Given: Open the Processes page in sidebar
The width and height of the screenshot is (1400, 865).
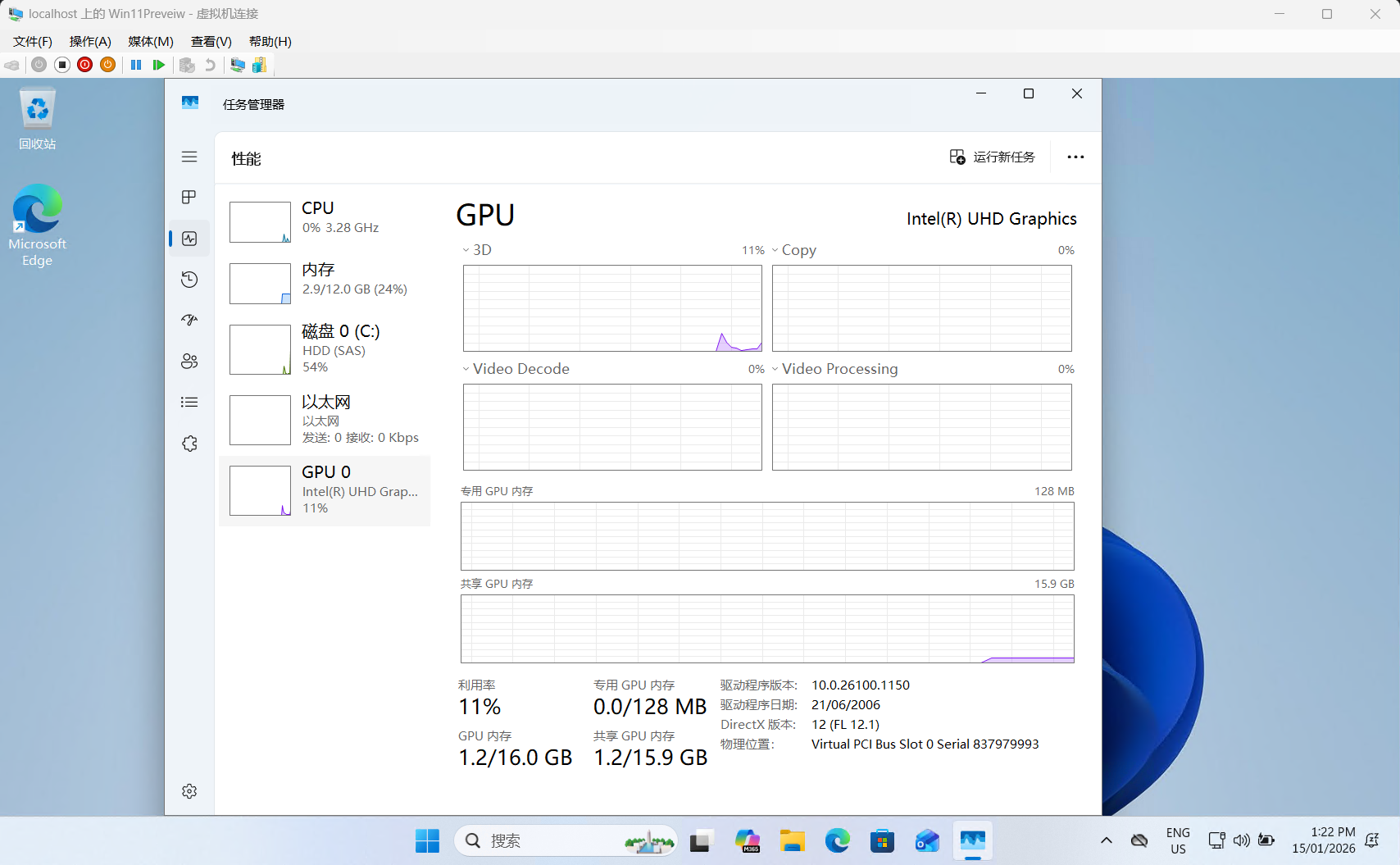Looking at the screenshot, I should (189, 198).
